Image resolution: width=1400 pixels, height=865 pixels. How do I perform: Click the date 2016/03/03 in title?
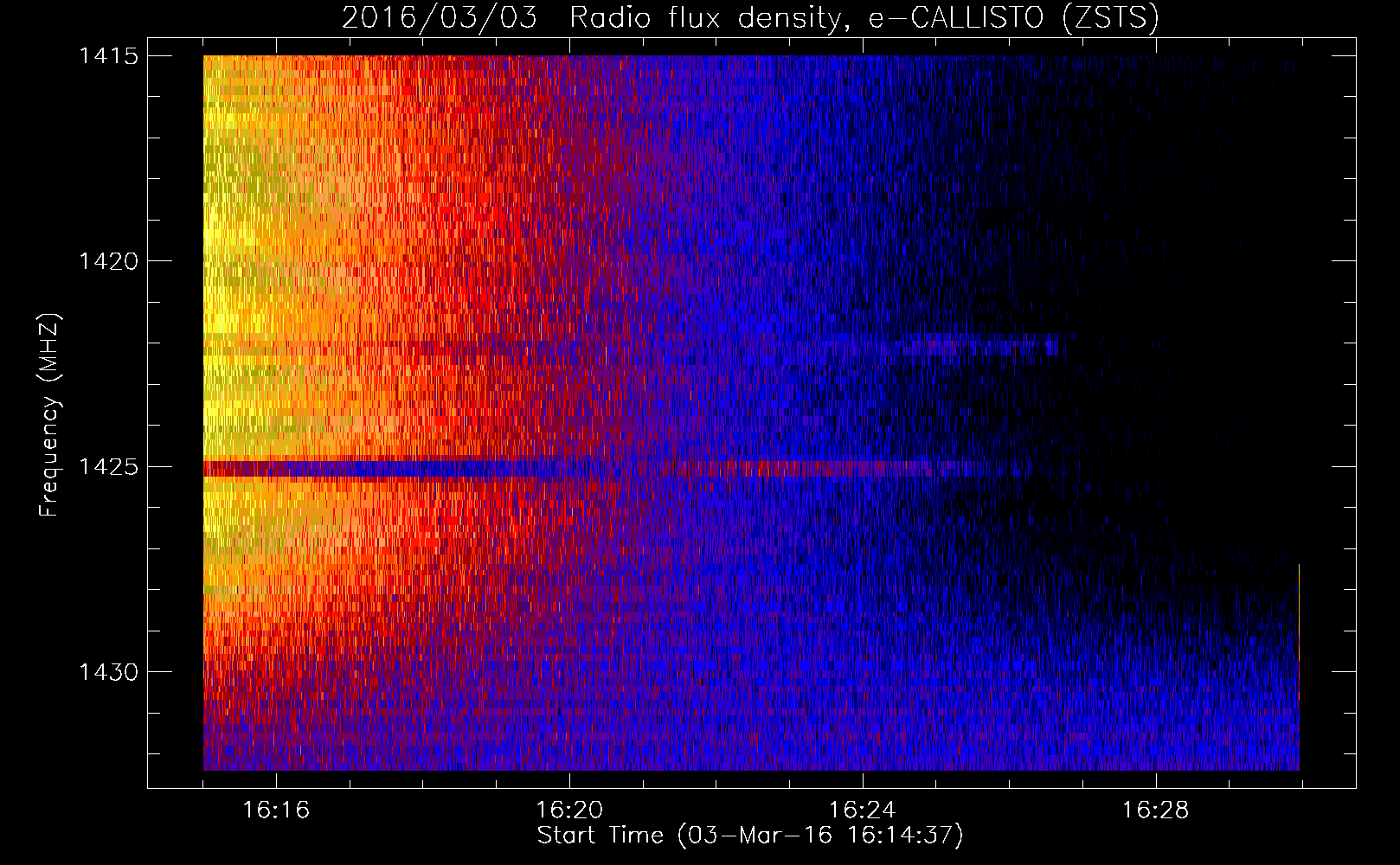pyautogui.click(x=440, y=17)
